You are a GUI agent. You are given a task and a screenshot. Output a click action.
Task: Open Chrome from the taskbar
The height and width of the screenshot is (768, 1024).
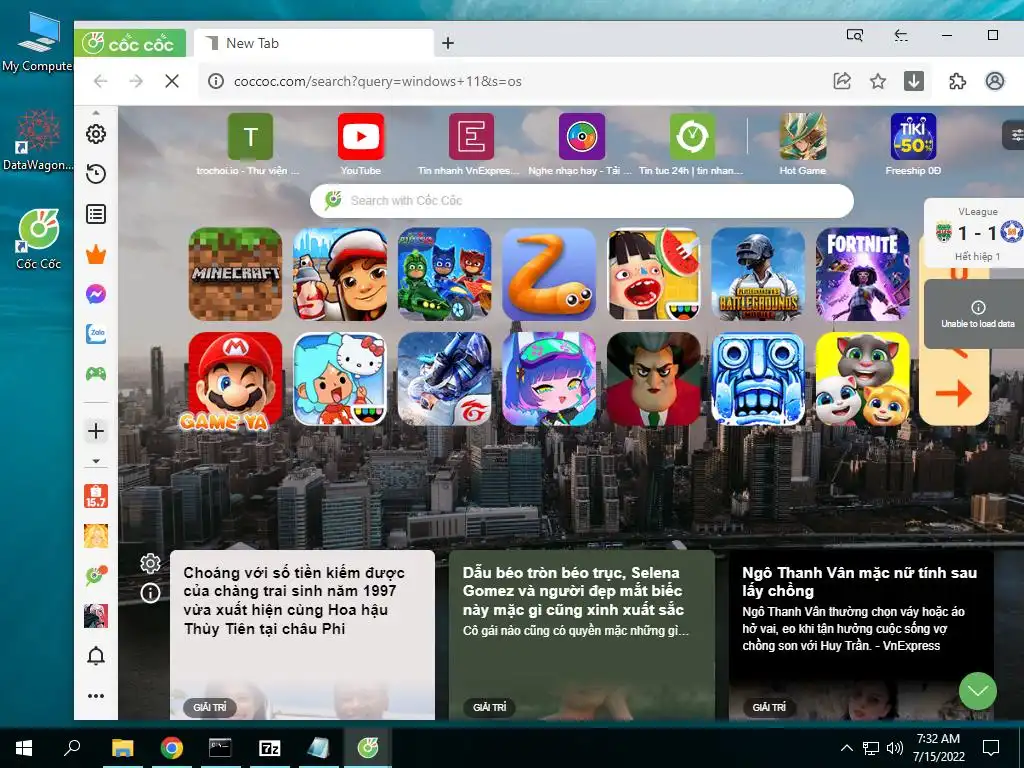click(x=172, y=748)
